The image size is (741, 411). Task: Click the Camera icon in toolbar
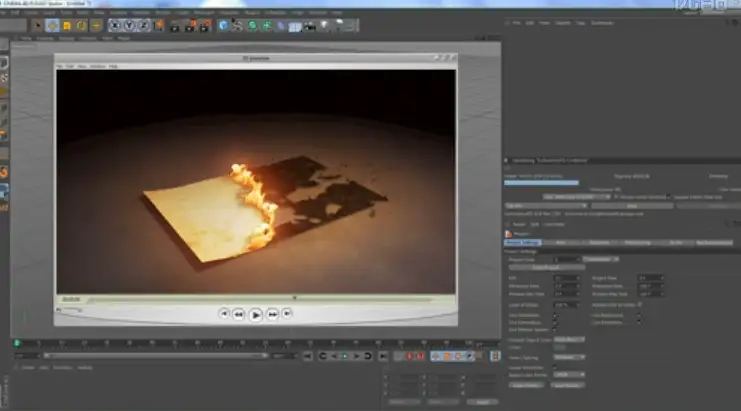(310, 26)
